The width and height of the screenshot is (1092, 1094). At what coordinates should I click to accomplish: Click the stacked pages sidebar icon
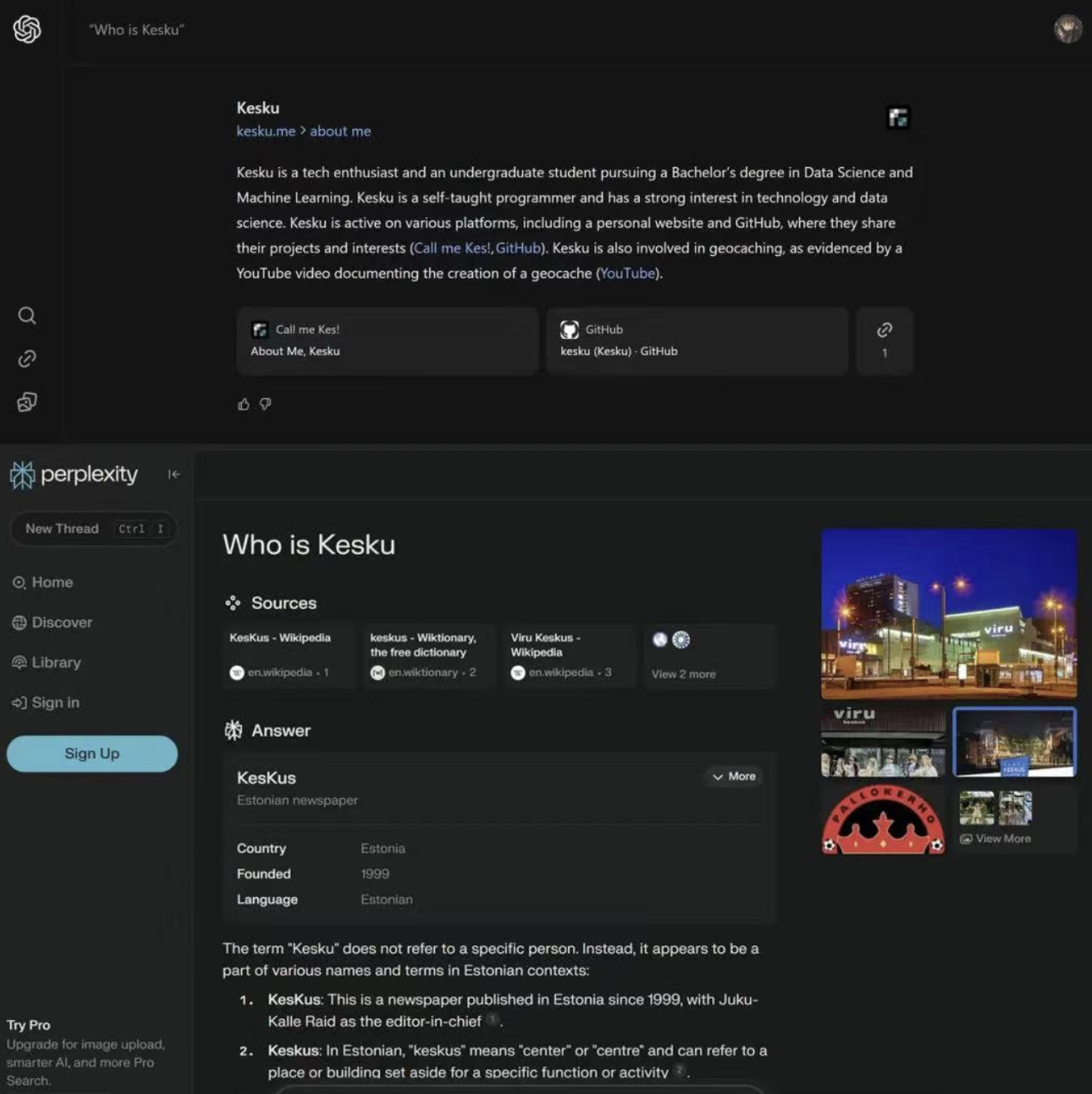(27, 402)
